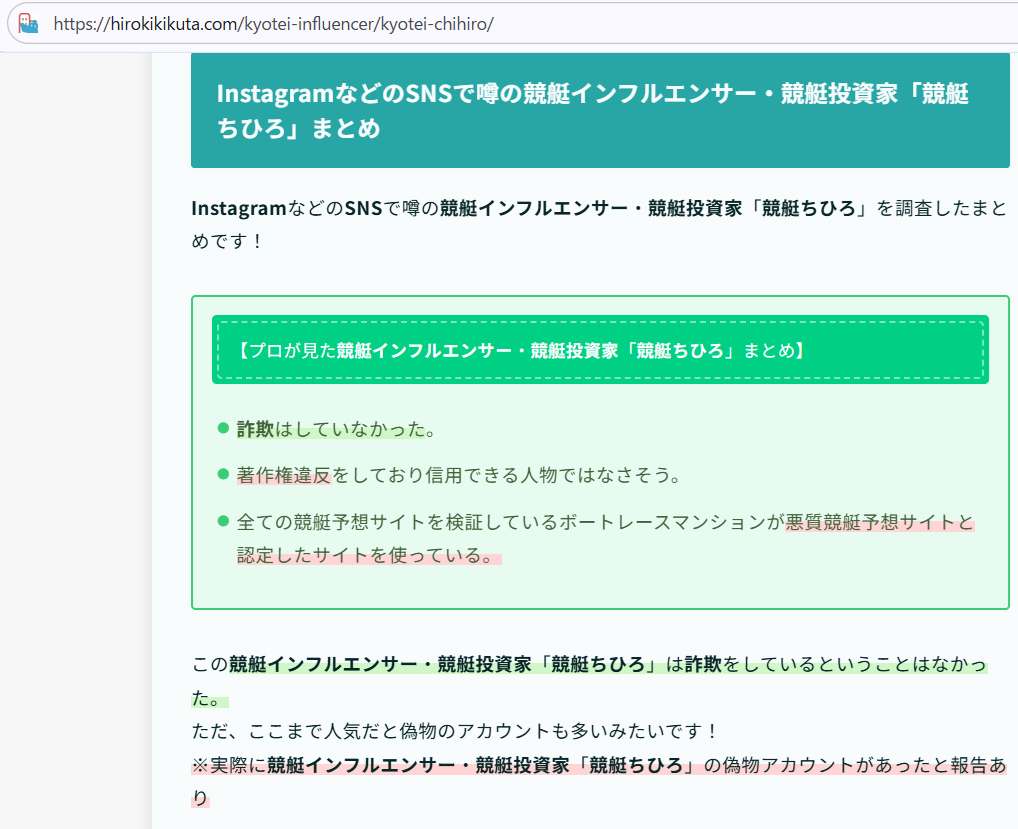Click the めです！ intro paragraph ending
This screenshot has height=829, width=1018.
227,241
